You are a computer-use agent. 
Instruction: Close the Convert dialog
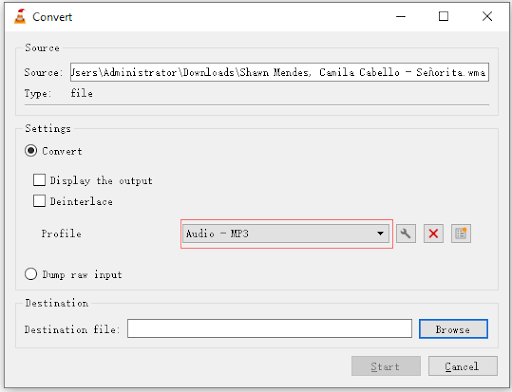pos(487,16)
